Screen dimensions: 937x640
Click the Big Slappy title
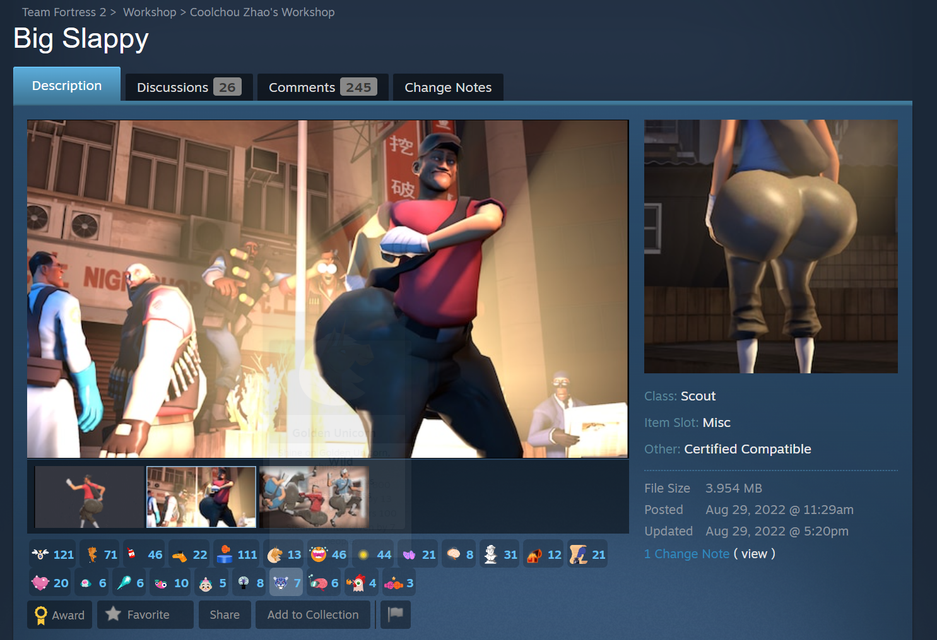(81, 39)
